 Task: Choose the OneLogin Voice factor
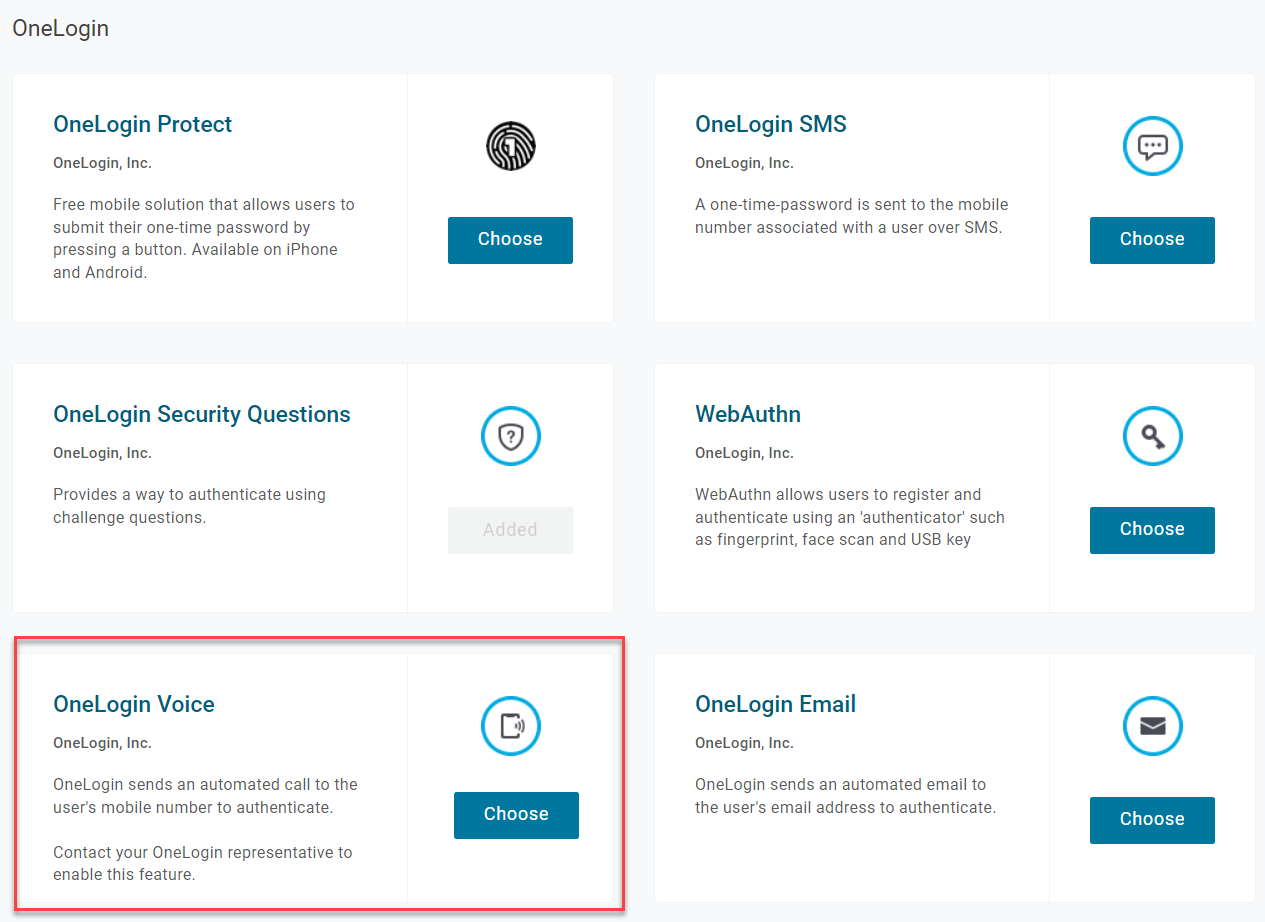pyautogui.click(x=516, y=815)
